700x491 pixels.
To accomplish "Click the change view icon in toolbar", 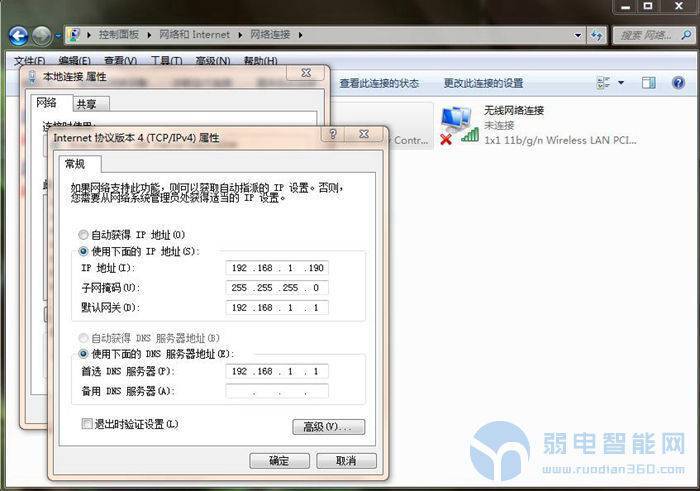I will (x=602, y=83).
